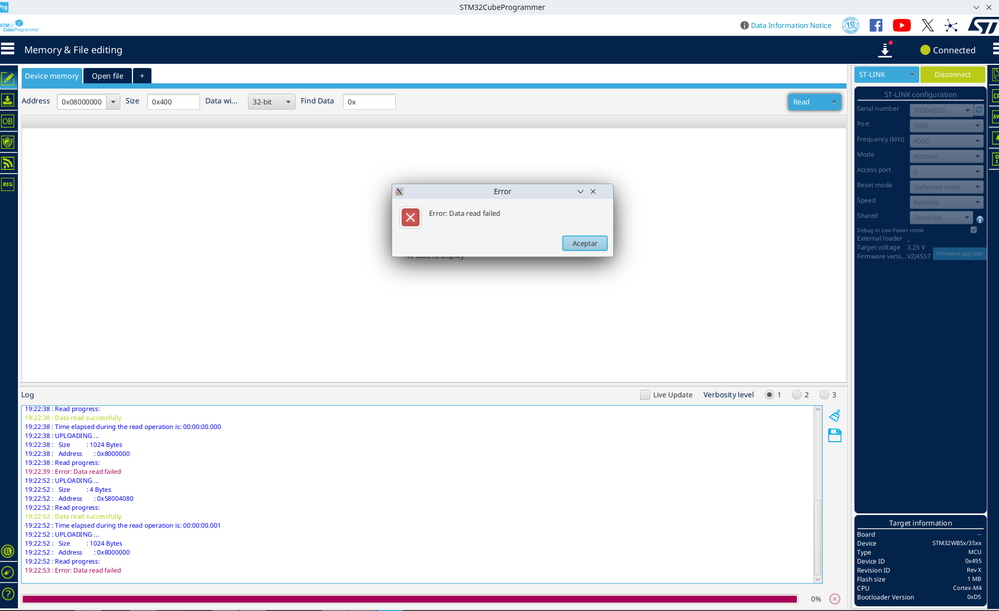
Task: Open the Data width 32-bit dropdown
Action: coord(271,102)
